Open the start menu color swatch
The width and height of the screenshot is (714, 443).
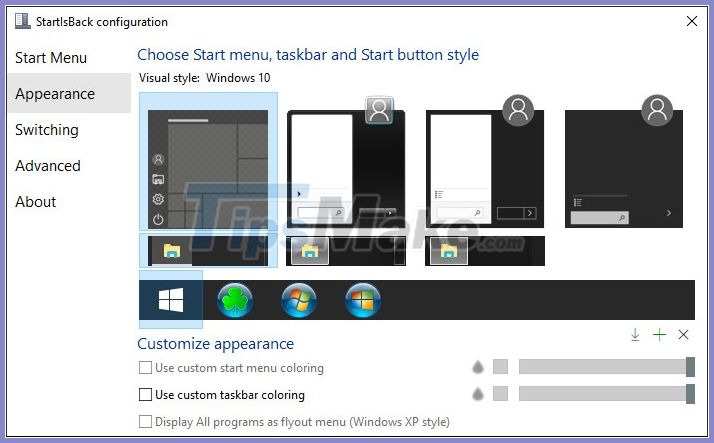500,367
